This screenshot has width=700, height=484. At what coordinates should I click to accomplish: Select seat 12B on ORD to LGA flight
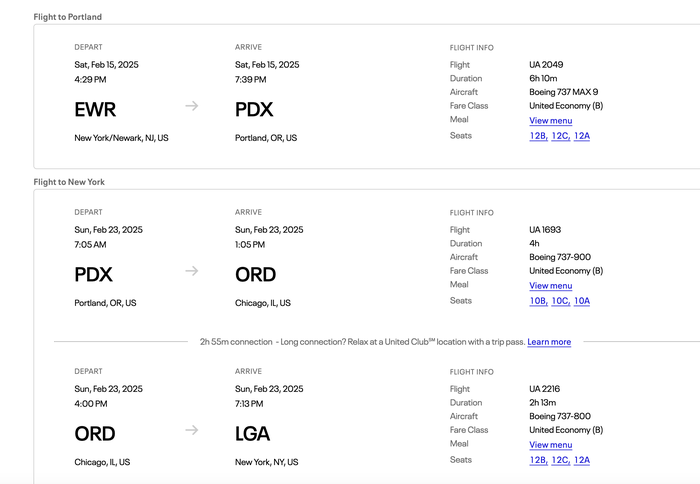tap(538, 460)
